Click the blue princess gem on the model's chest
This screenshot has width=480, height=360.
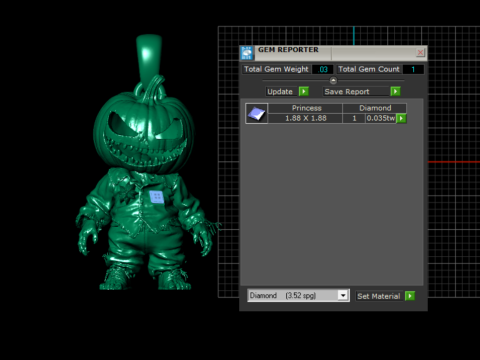(156, 197)
